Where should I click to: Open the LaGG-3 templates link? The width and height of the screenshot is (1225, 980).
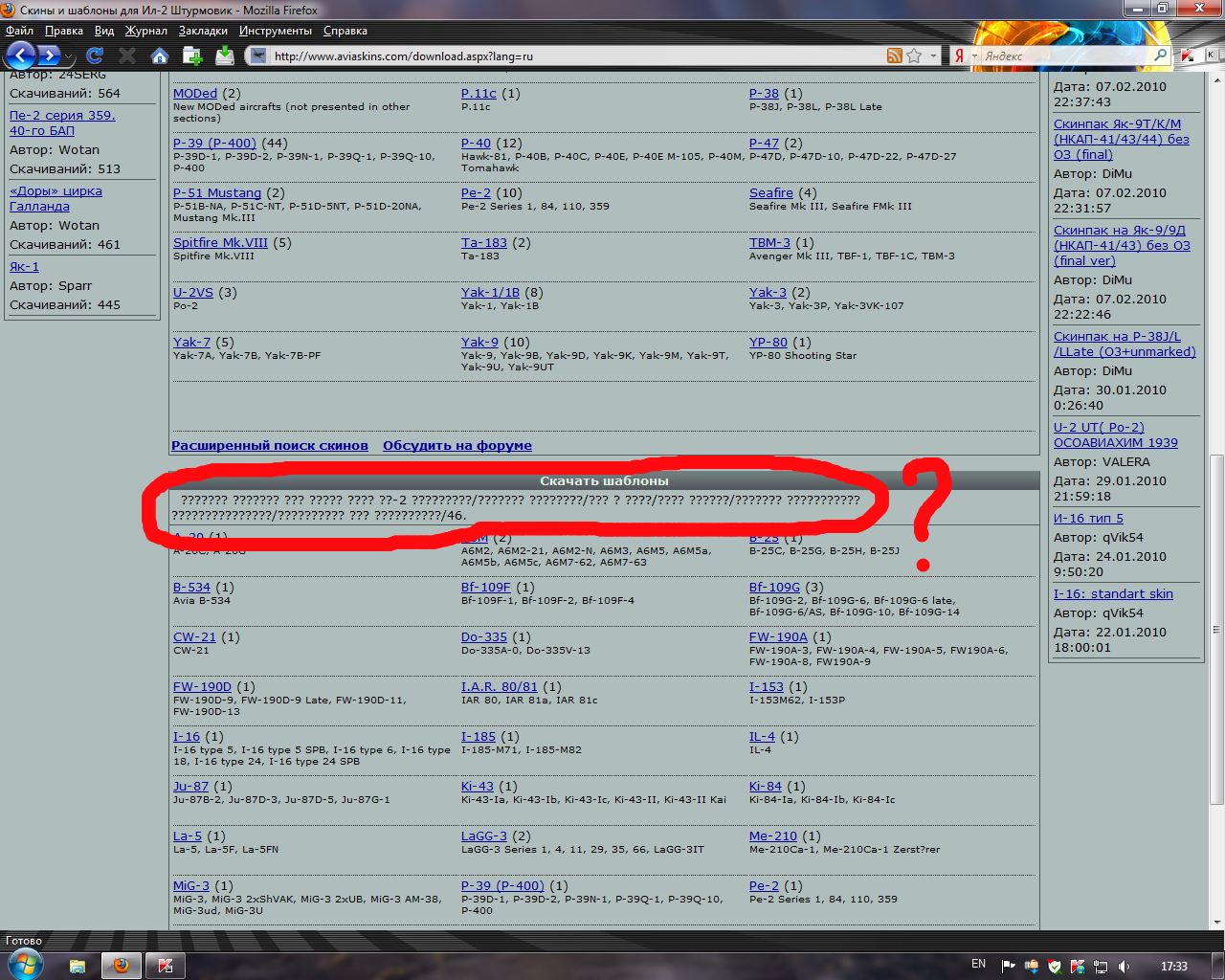click(484, 836)
